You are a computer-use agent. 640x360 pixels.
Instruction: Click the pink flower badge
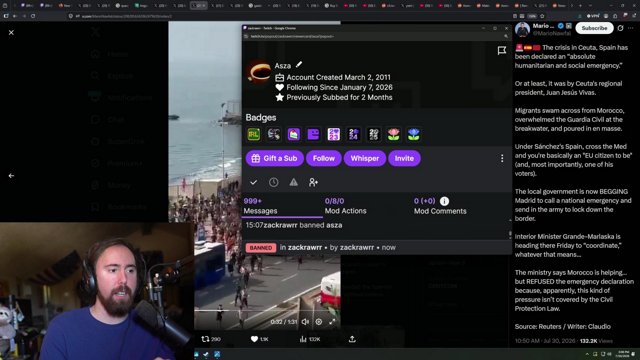pos(393,134)
